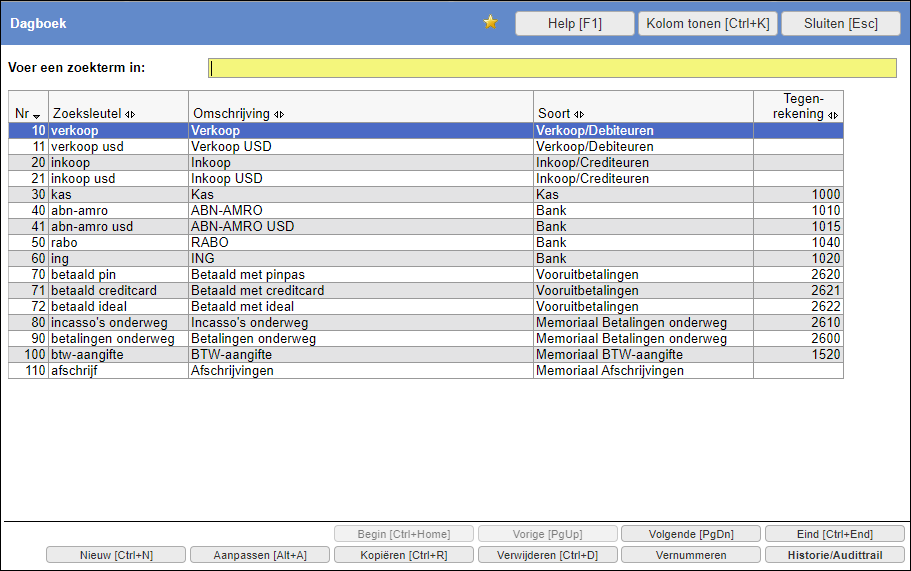The height and width of the screenshot is (571, 911).
Task: Click the Soort column sort icon
Action: 580,114
